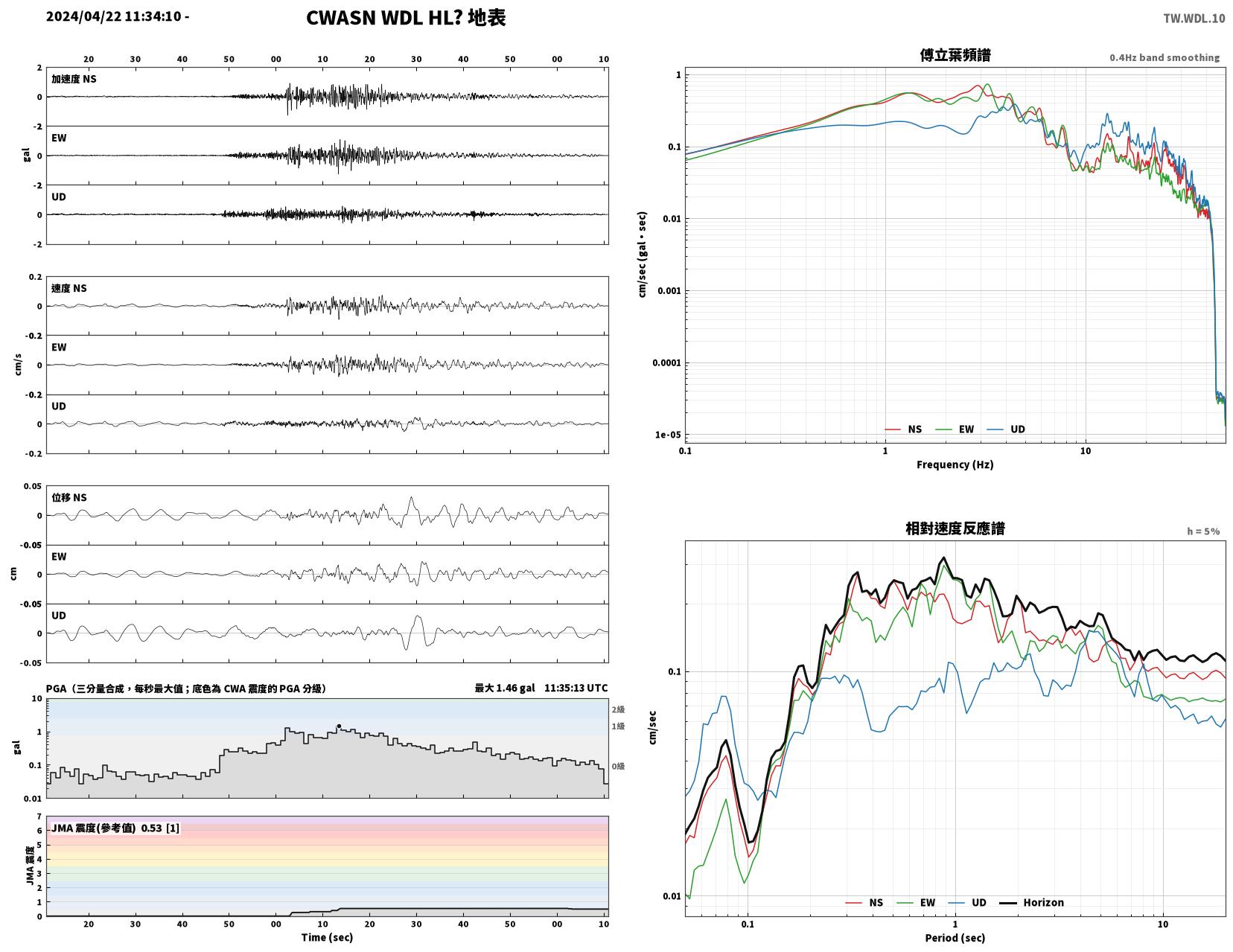Click the TW.WDL.10 station code label
The width and height of the screenshot is (1233, 952).
pos(1194,19)
